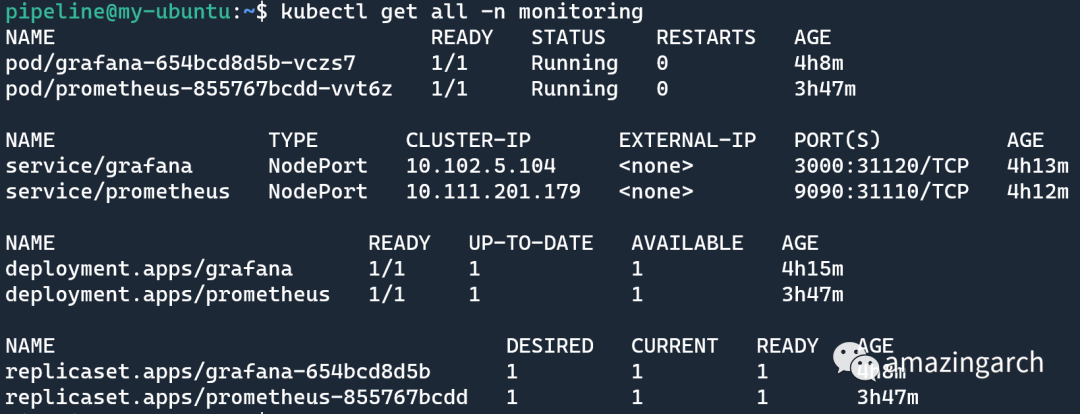Click port mapping 3000:31120/TCP

(881, 166)
